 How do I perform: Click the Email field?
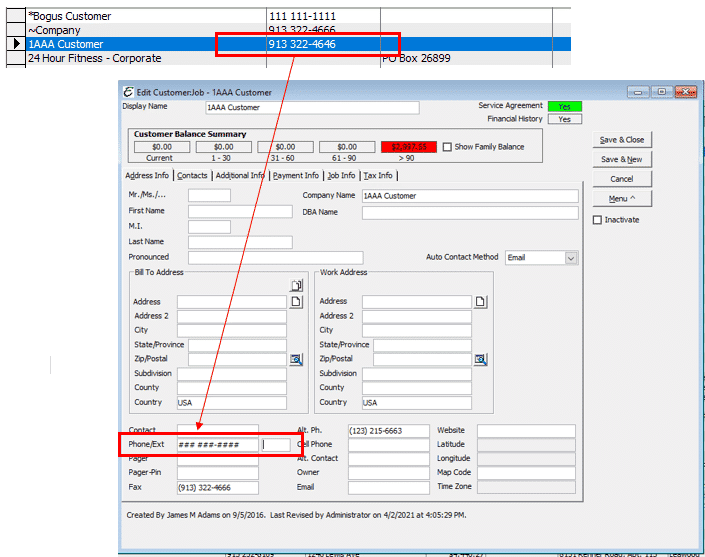[x=389, y=488]
